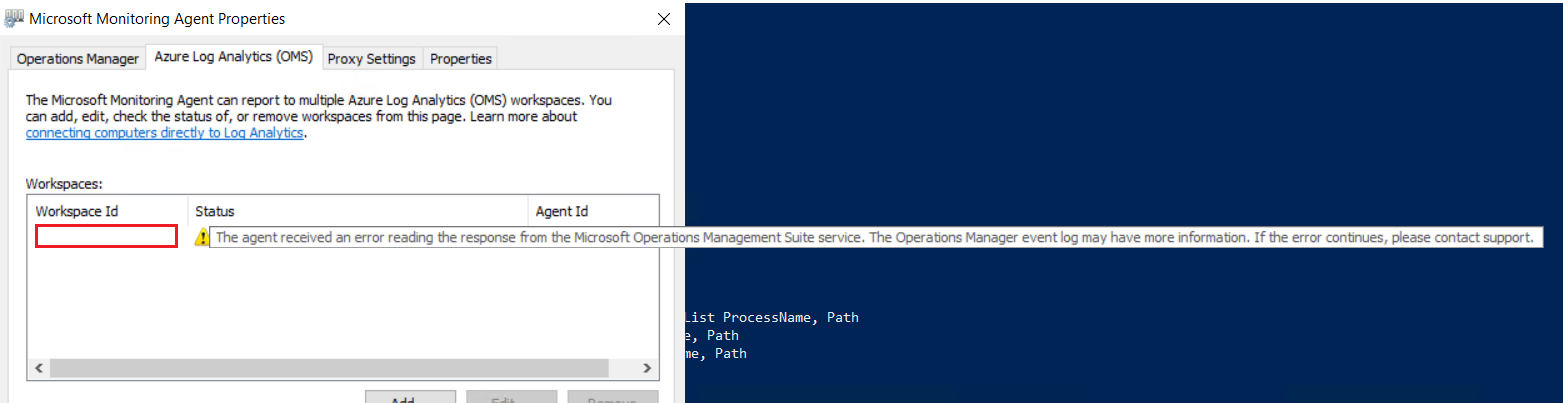This screenshot has height=403, width=1563.
Task: Click the right arrow of the horizontal scrollbar
Action: tap(649, 368)
